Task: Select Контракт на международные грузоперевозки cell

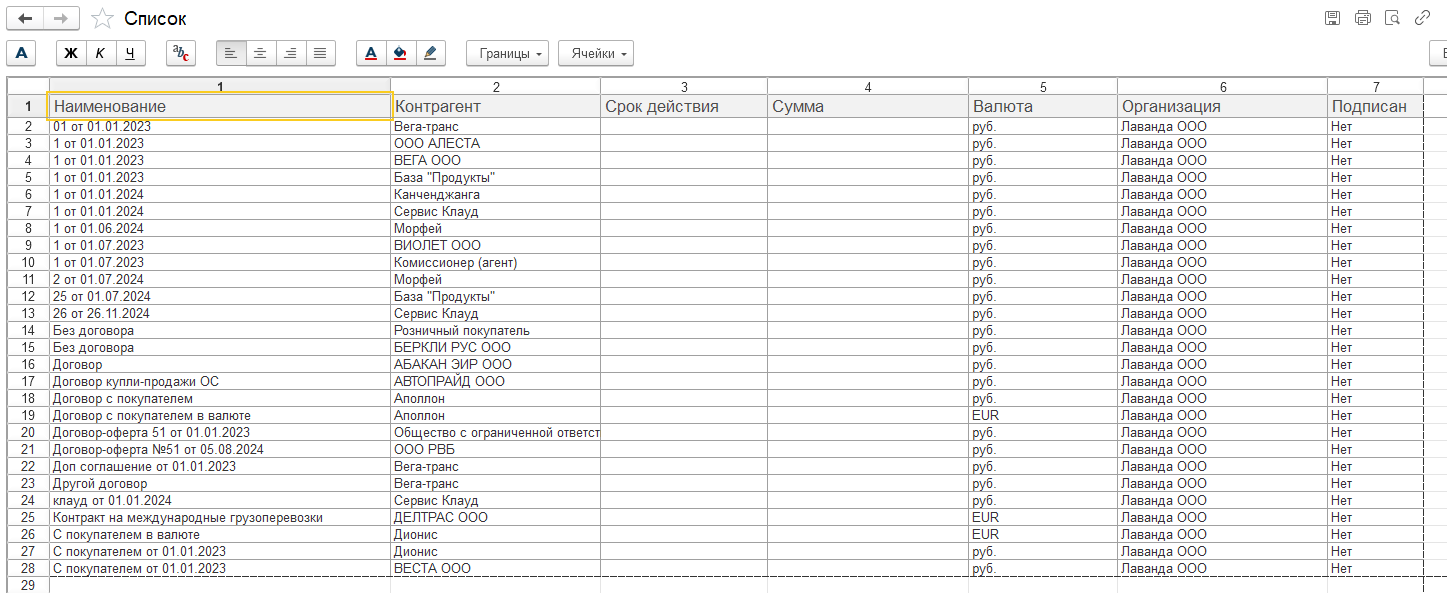Action: tap(219, 518)
